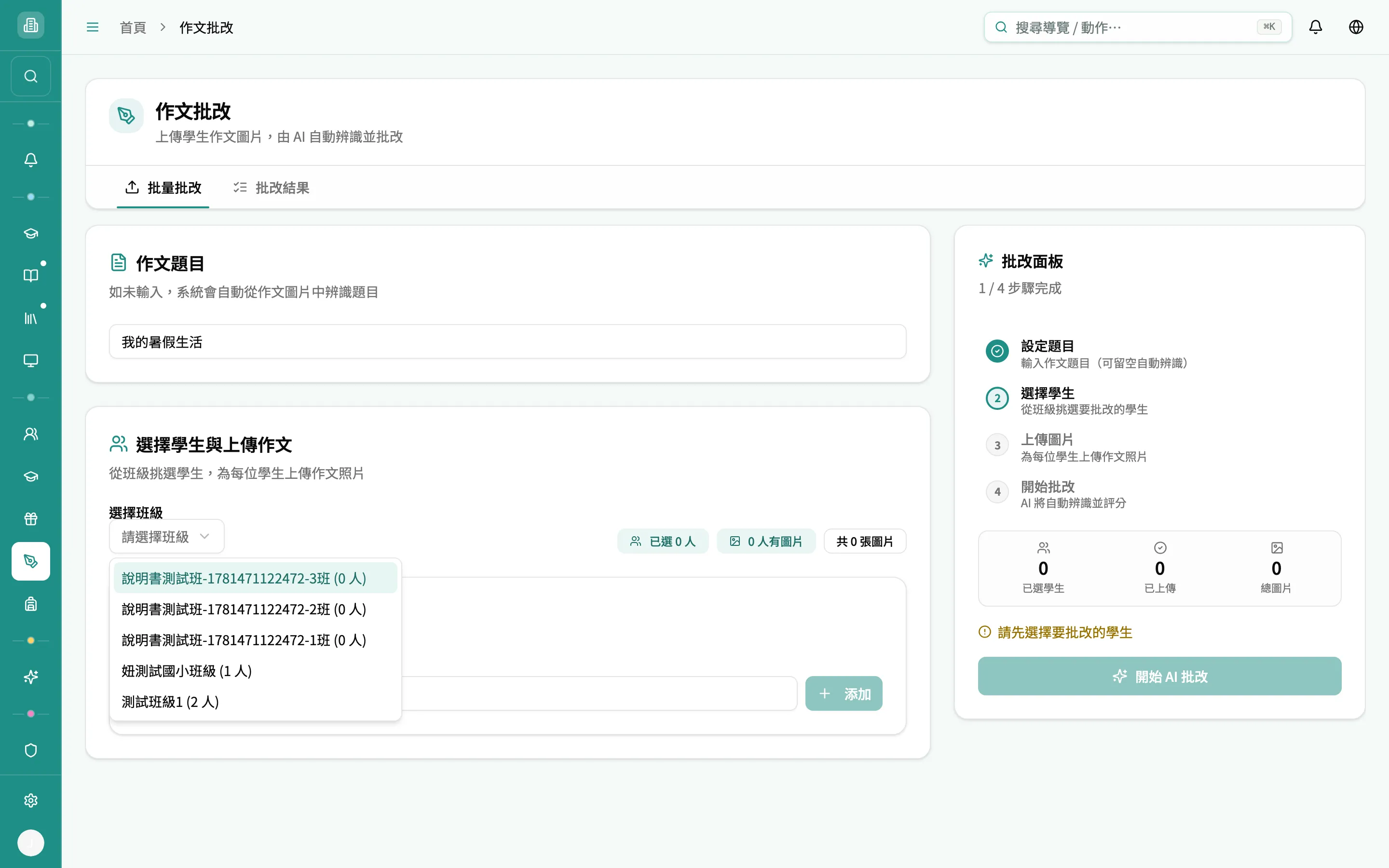Click the user avatar at sidebar bottom

[x=30, y=843]
